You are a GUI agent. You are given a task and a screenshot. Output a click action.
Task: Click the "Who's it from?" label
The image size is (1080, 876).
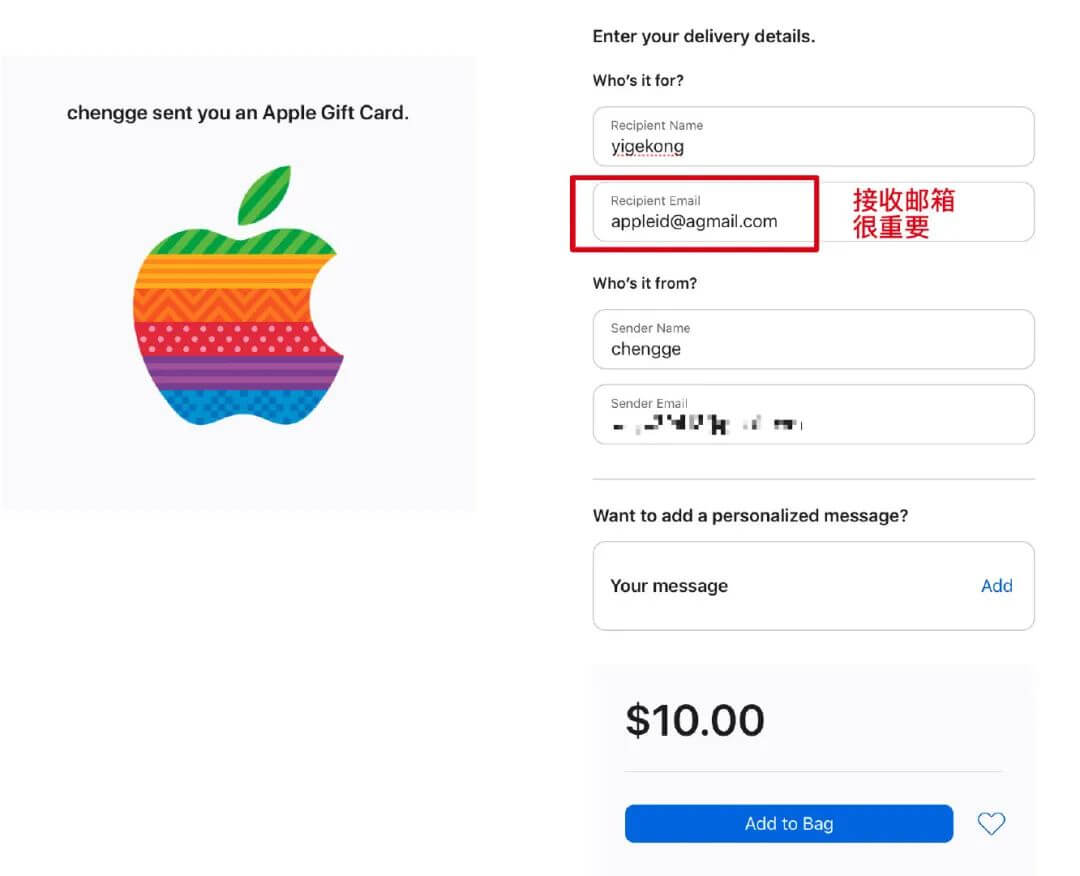[644, 284]
